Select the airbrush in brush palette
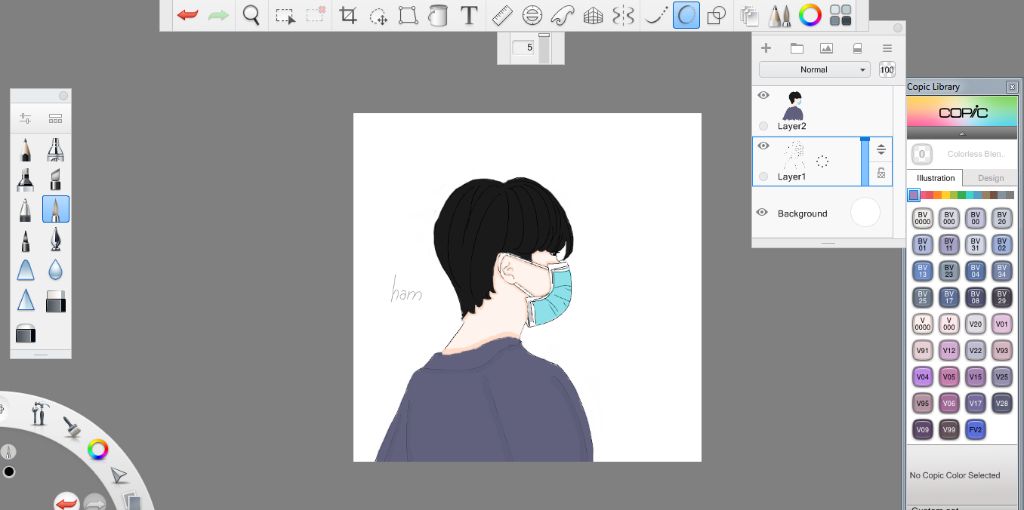The height and width of the screenshot is (510, 1024). click(x=56, y=150)
